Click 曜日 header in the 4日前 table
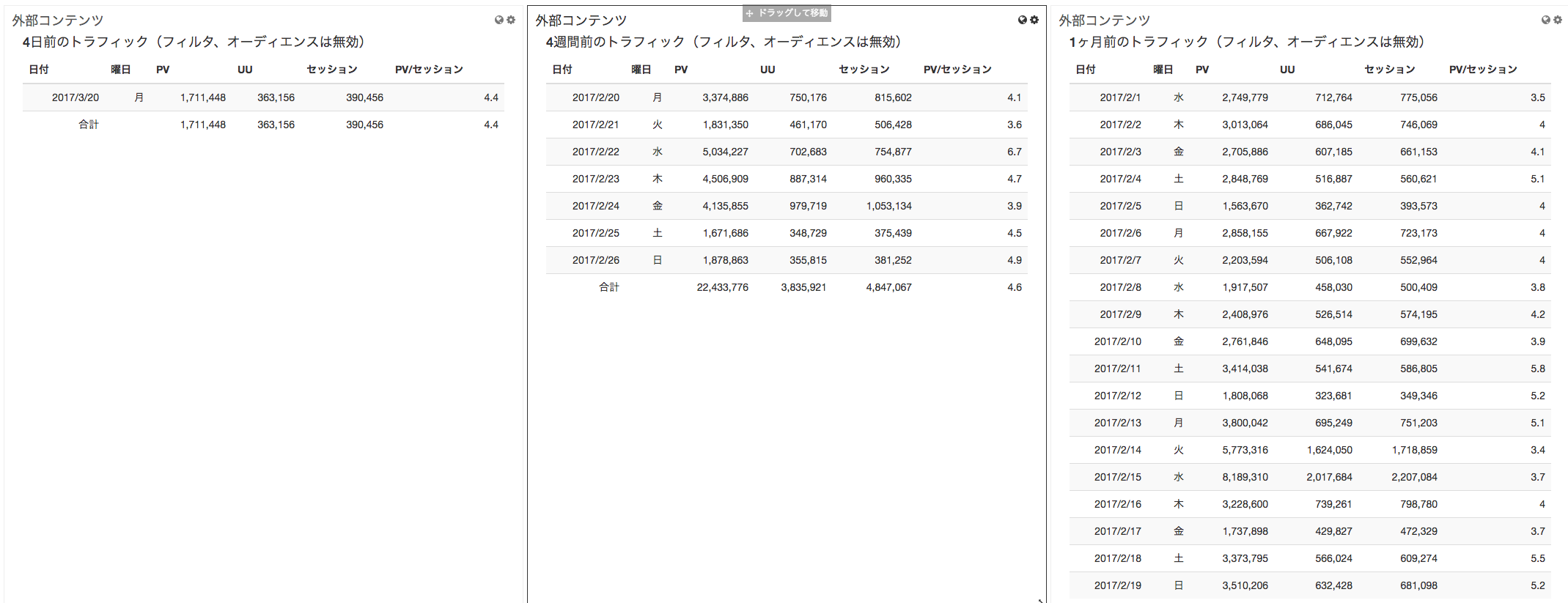The height and width of the screenshot is (603, 1568). click(x=121, y=70)
